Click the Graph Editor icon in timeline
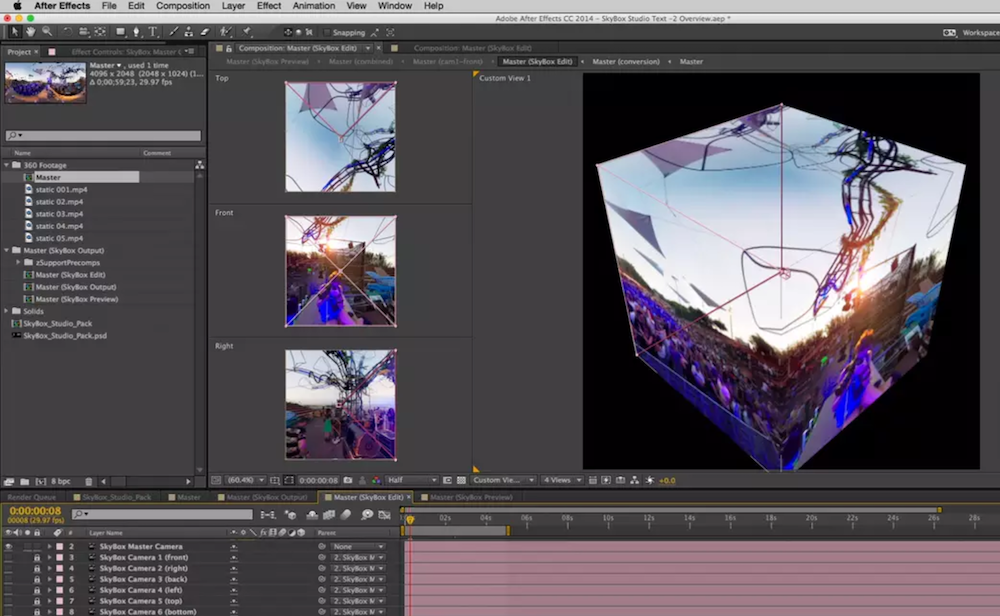This screenshot has width=1000, height=616. (385, 515)
